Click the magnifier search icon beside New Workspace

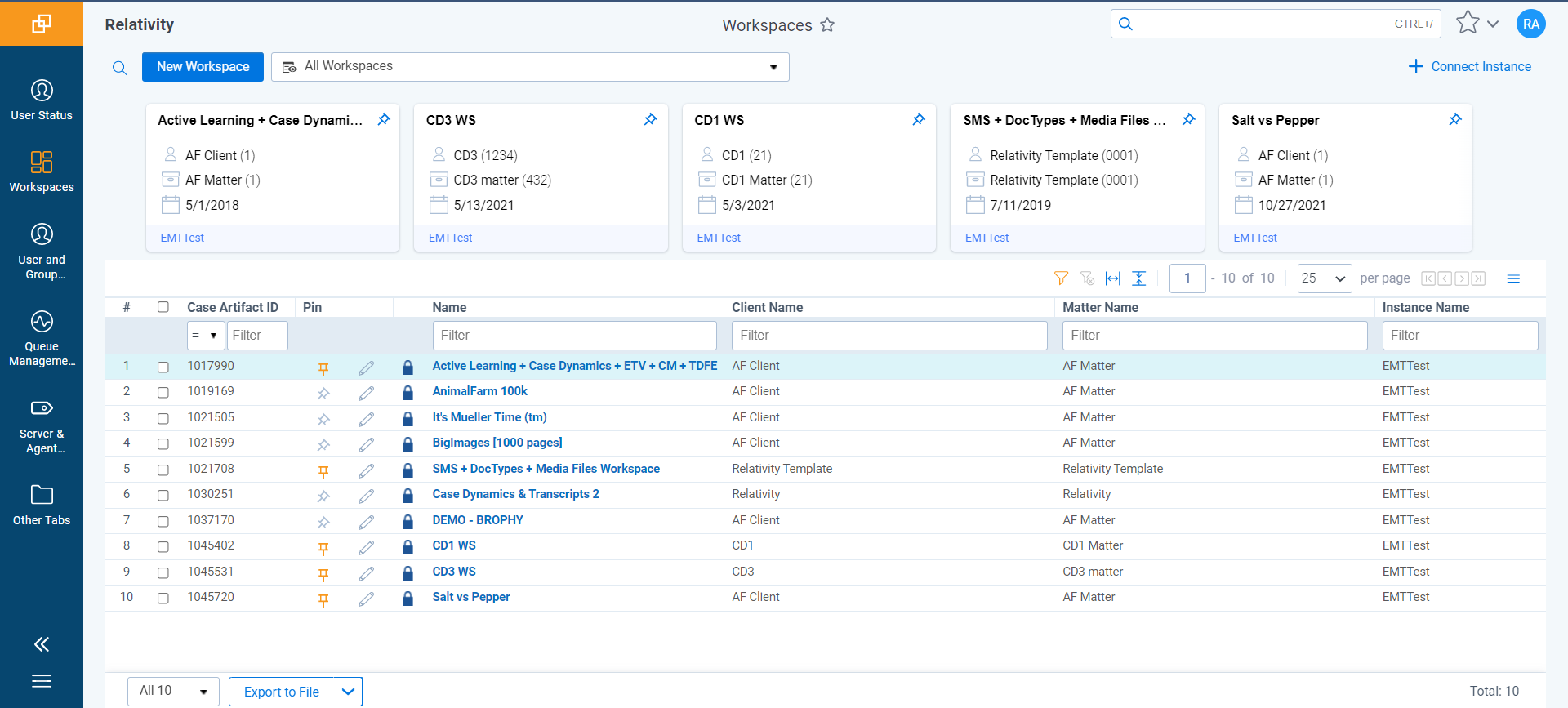tap(120, 68)
